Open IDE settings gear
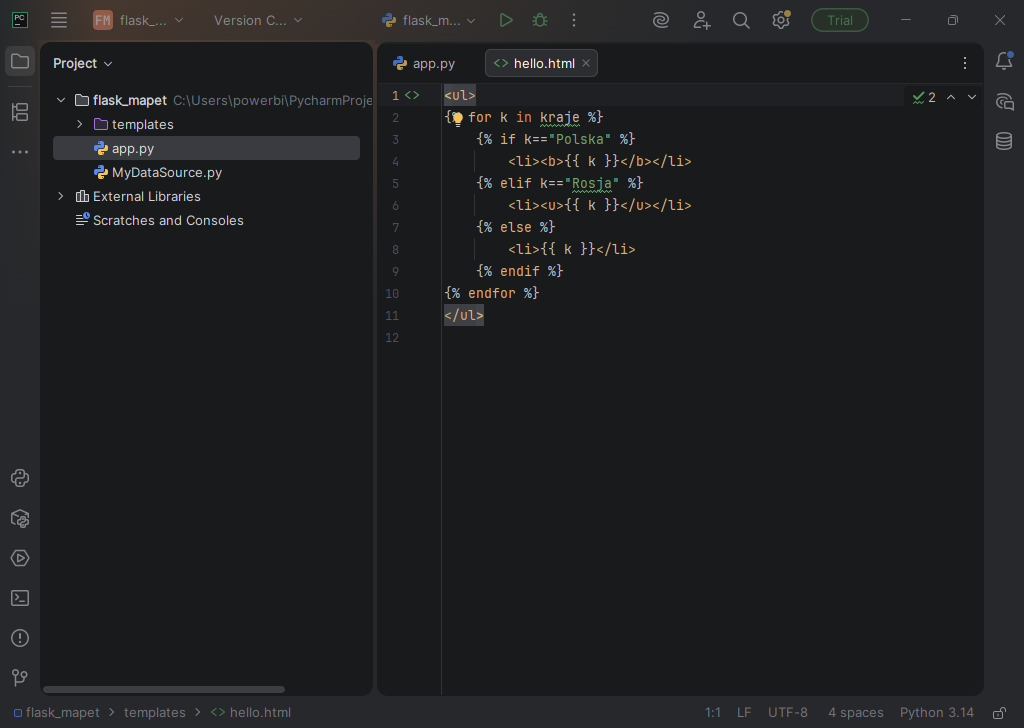Viewport: 1024px width, 728px height. [780, 20]
